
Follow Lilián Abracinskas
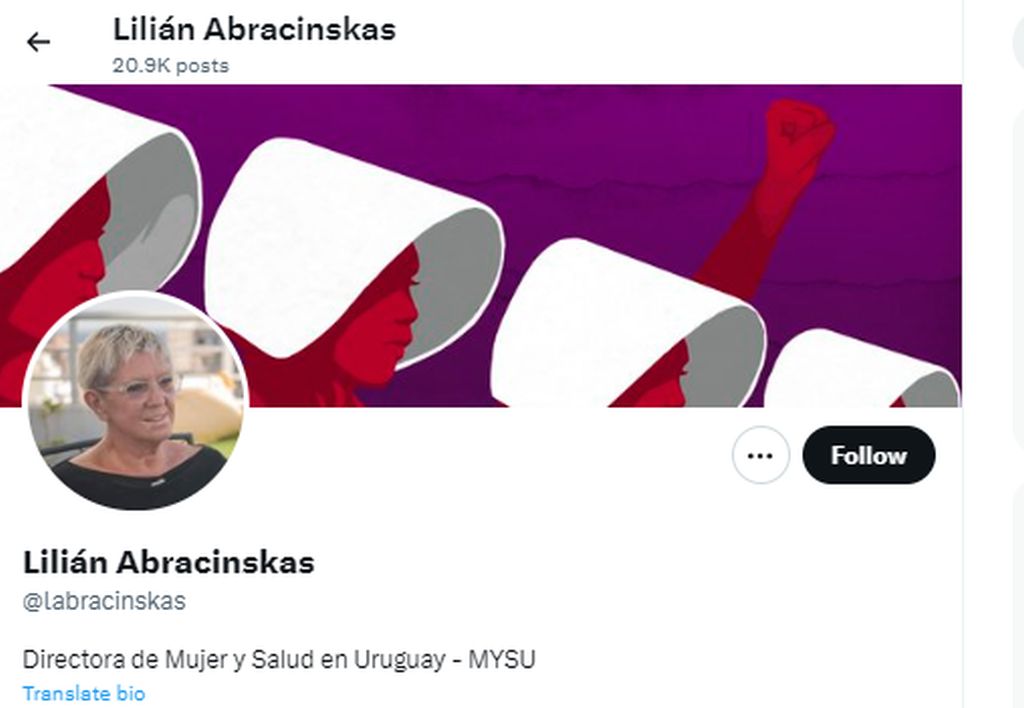click(x=869, y=455)
